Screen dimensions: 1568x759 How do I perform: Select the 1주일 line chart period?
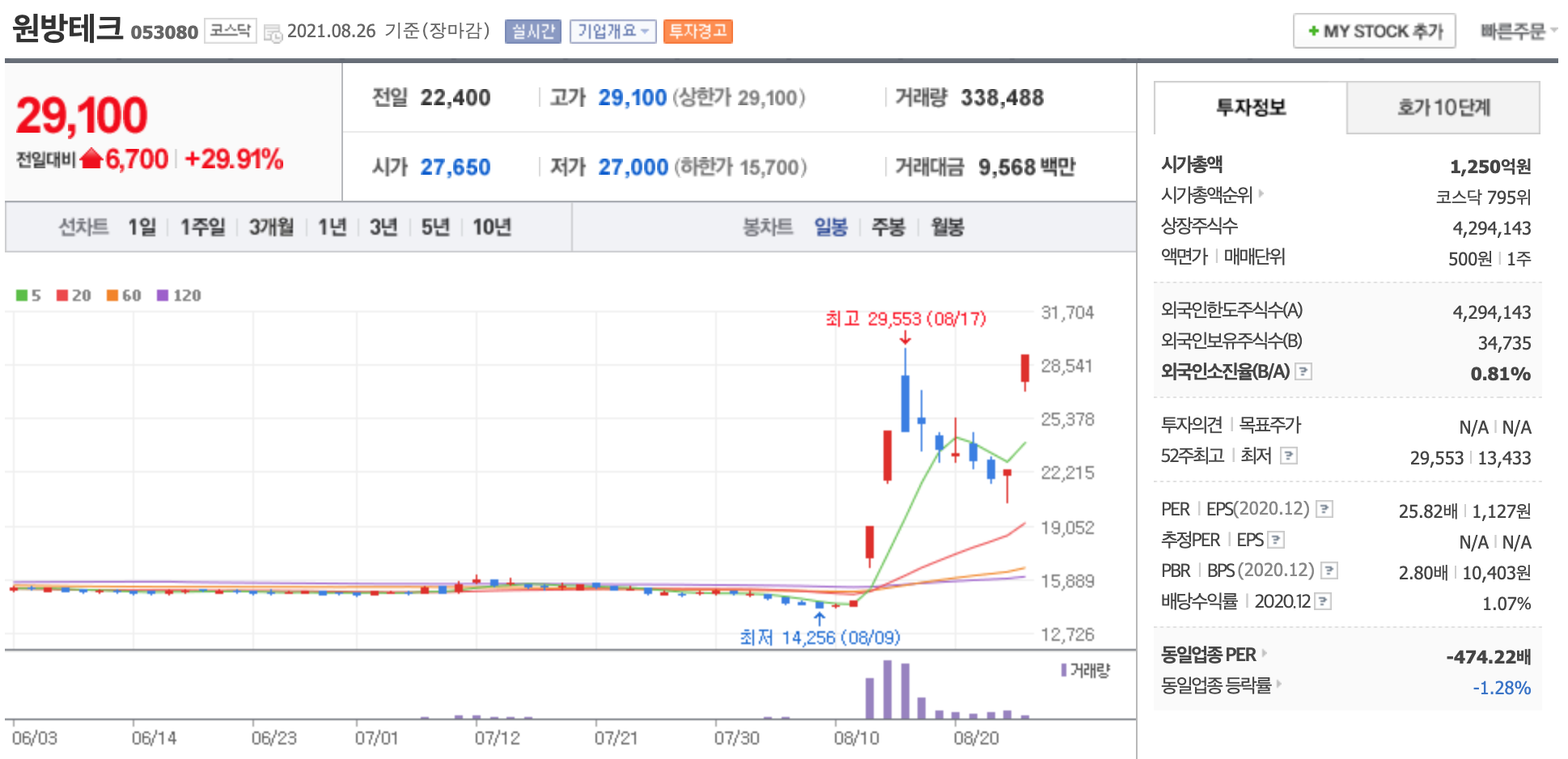pyautogui.click(x=202, y=227)
